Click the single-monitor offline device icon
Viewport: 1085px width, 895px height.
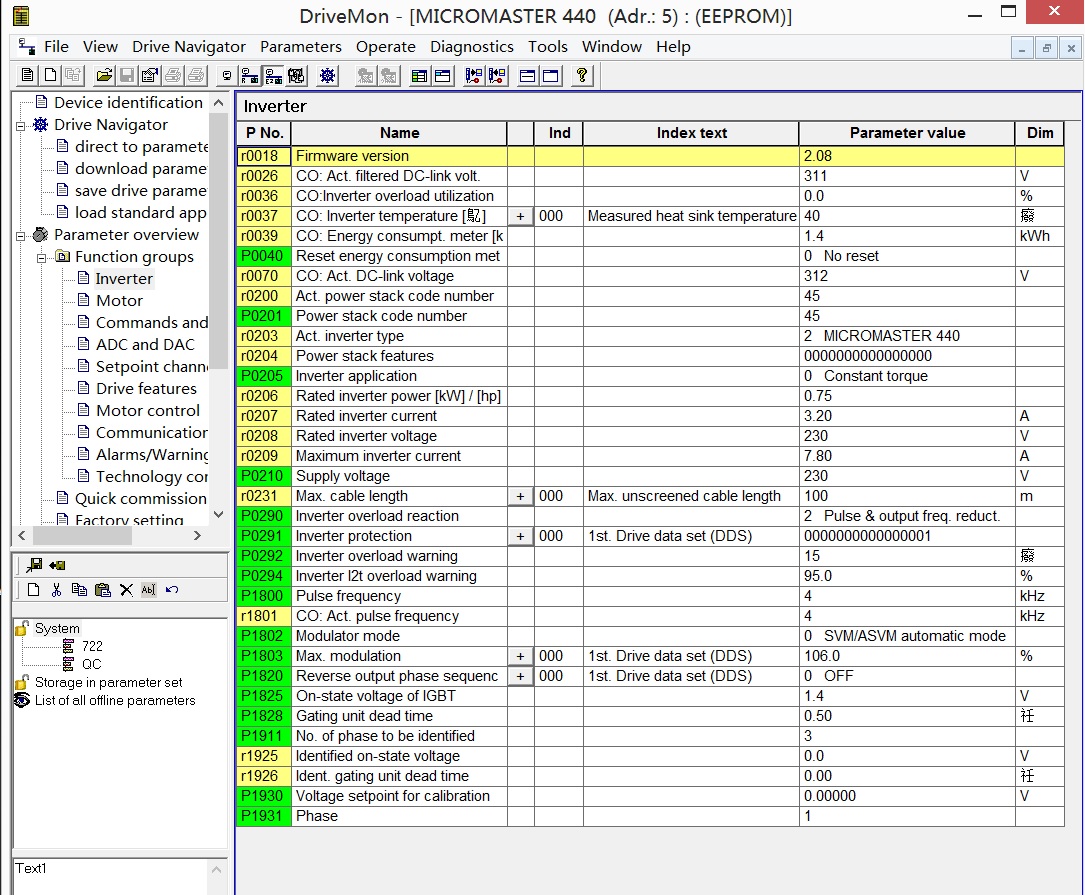click(226, 75)
